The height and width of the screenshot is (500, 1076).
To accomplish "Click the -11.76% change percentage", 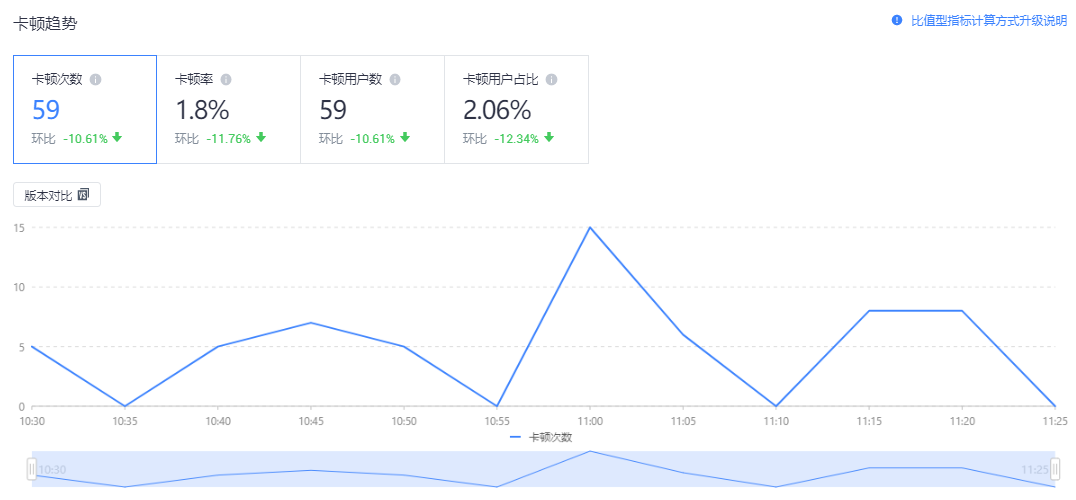I will tap(229, 139).
